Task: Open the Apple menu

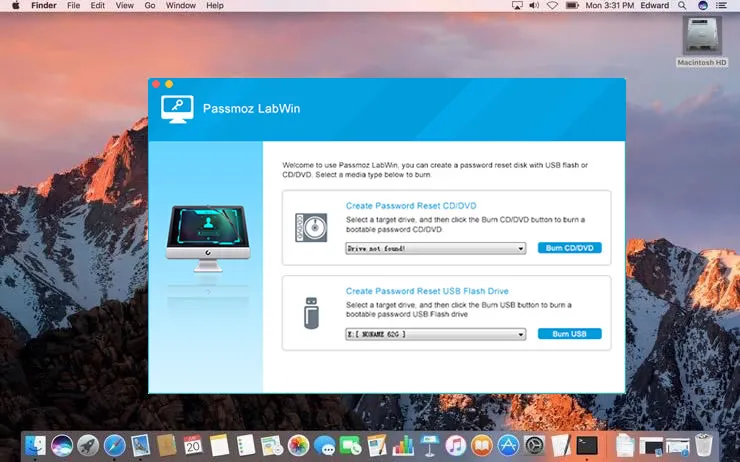Action: coord(16,6)
